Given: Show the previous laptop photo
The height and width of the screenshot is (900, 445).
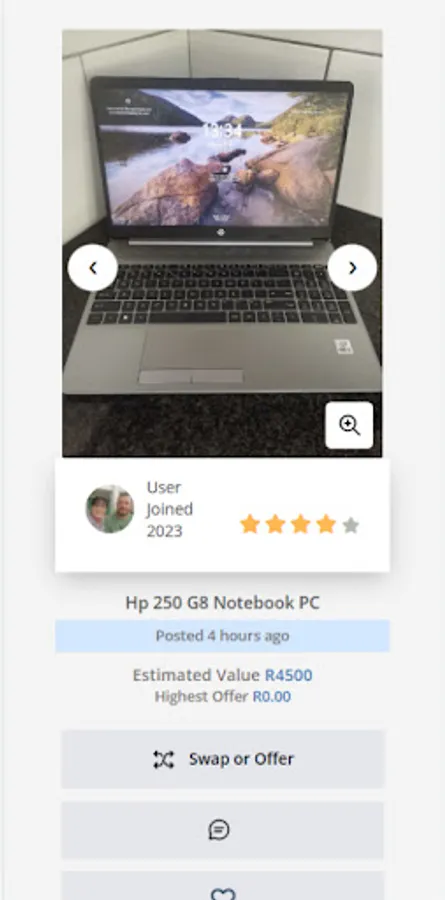Looking at the screenshot, I should (92, 267).
